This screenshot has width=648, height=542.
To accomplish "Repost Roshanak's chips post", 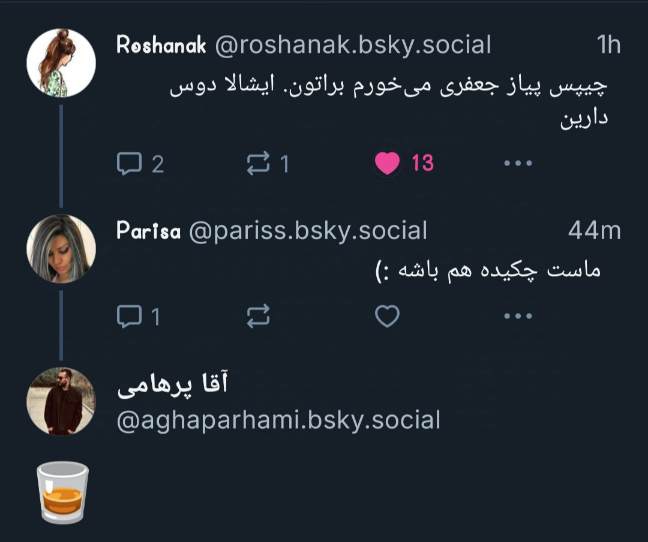I will click(x=257, y=163).
